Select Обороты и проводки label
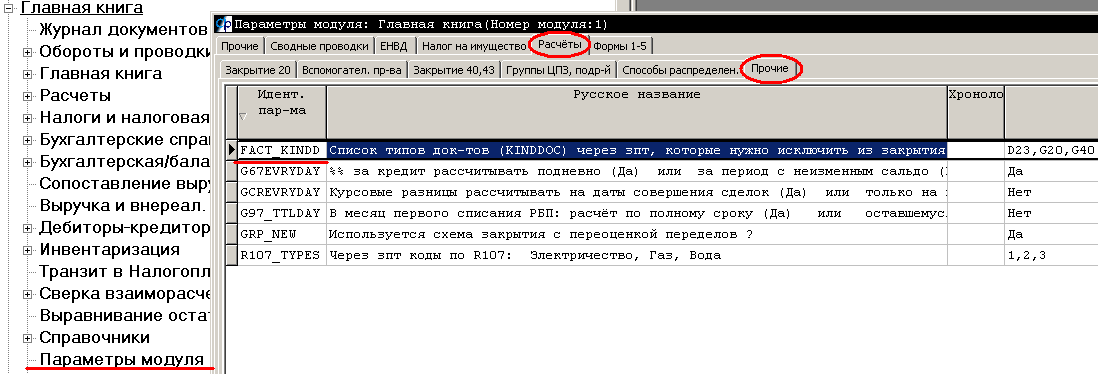 click(x=125, y=52)
